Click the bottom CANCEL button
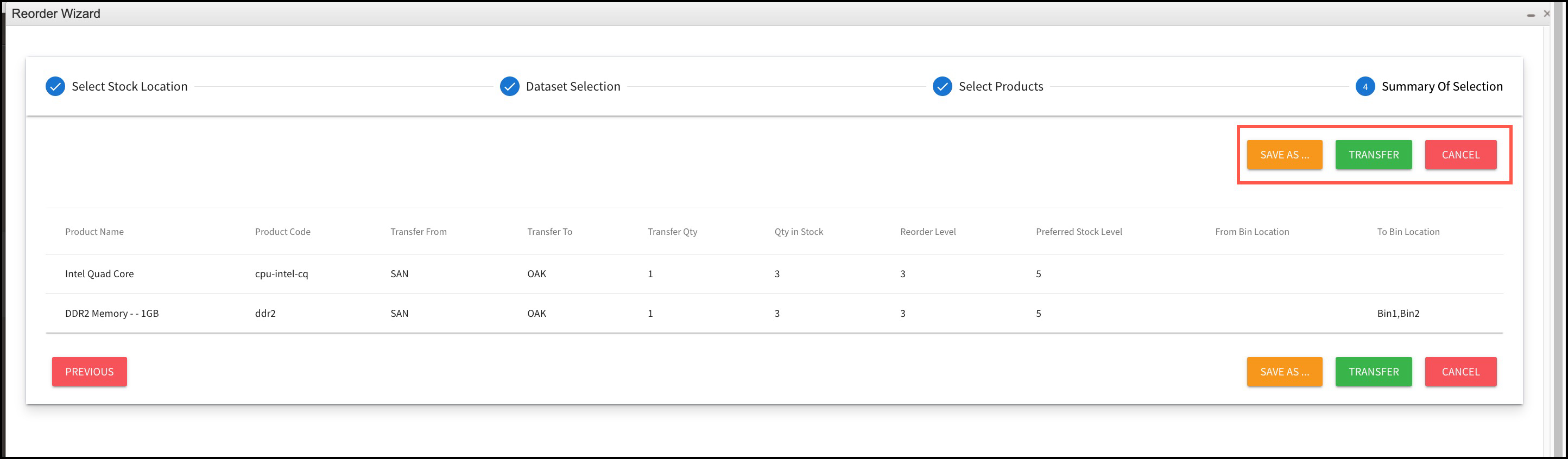The height and width of the screenshot is (459, 1568). pyautogui.click(x=1460, y=372)
